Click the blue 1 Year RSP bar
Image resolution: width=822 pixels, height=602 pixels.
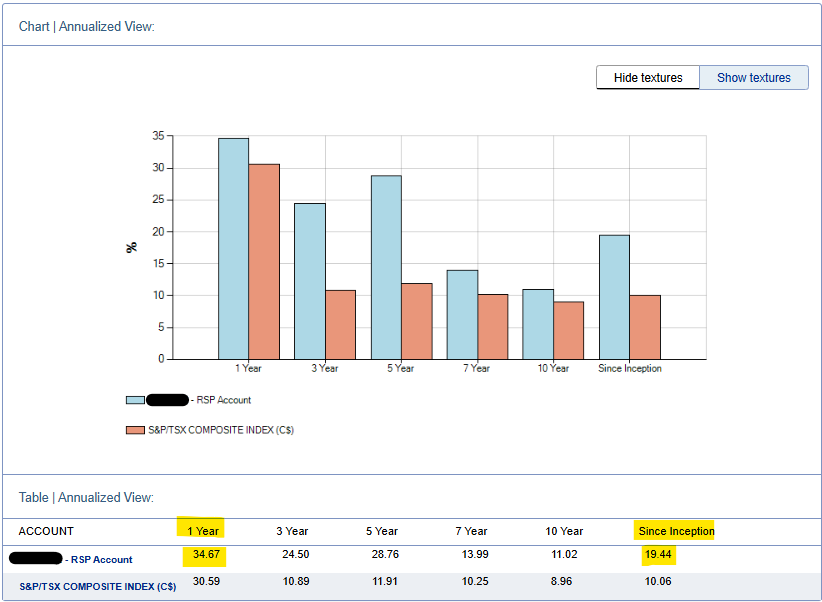[x=234, y=249]
